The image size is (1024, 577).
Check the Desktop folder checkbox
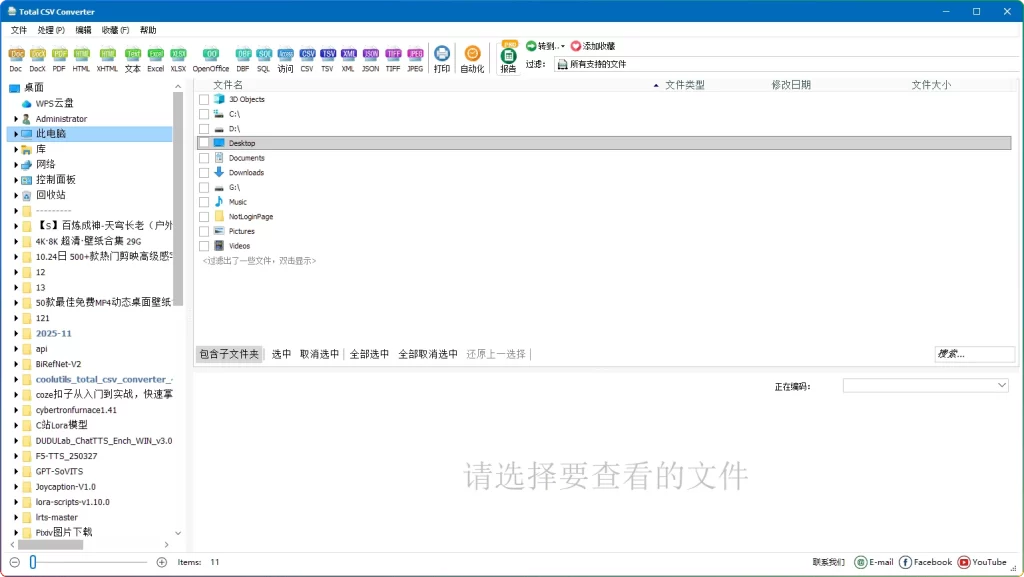point(203,143)
